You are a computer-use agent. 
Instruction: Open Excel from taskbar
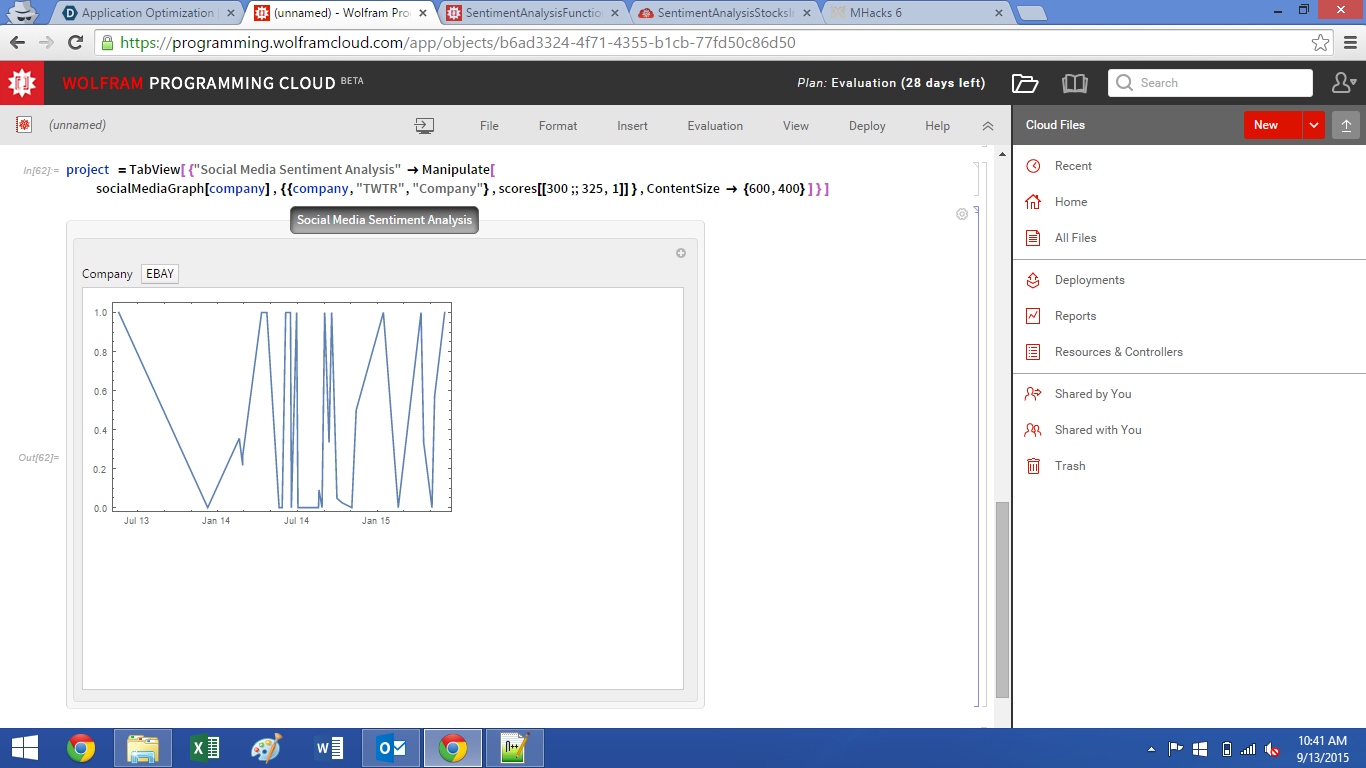coord(205,748)
